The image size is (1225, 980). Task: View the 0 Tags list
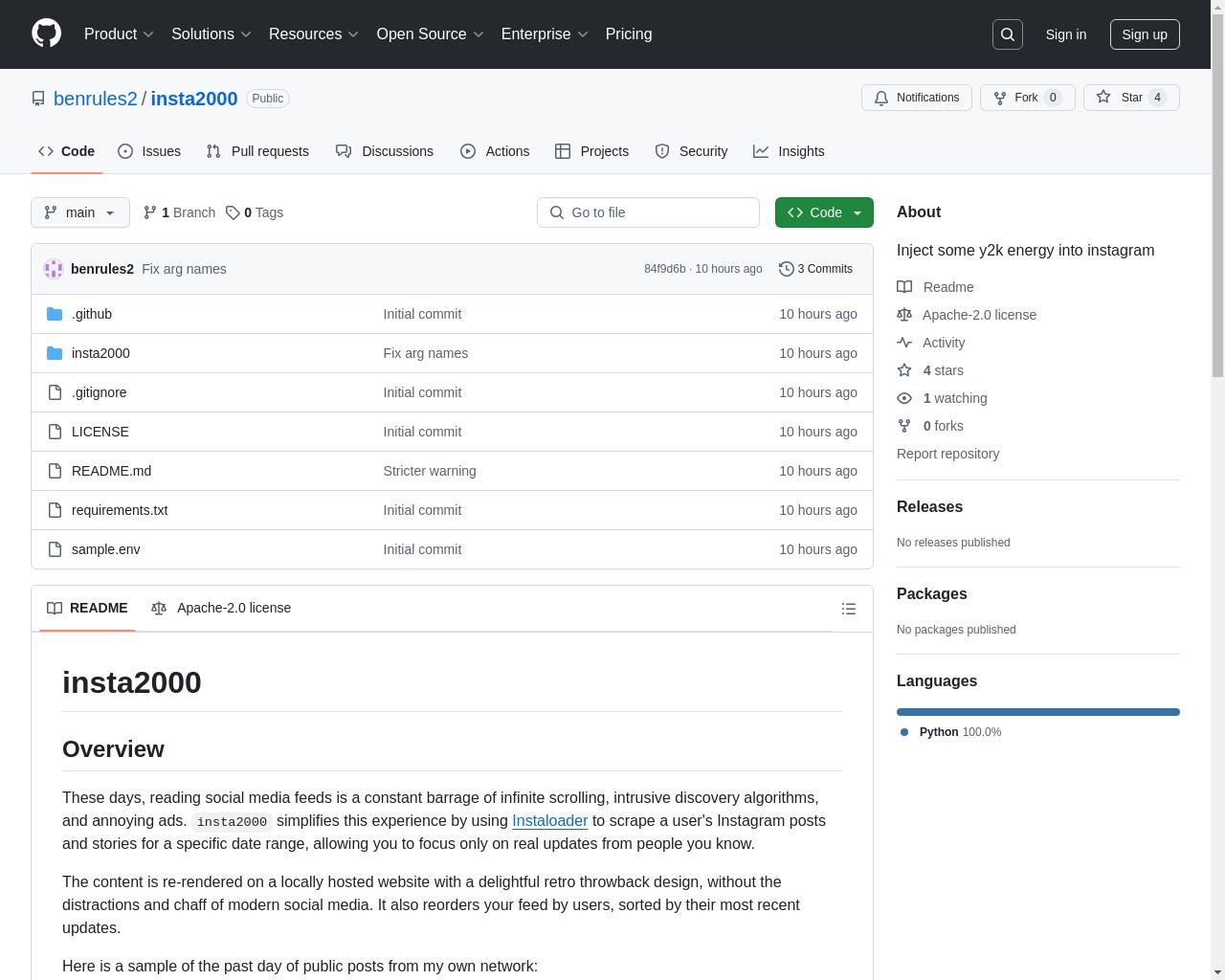255,212
